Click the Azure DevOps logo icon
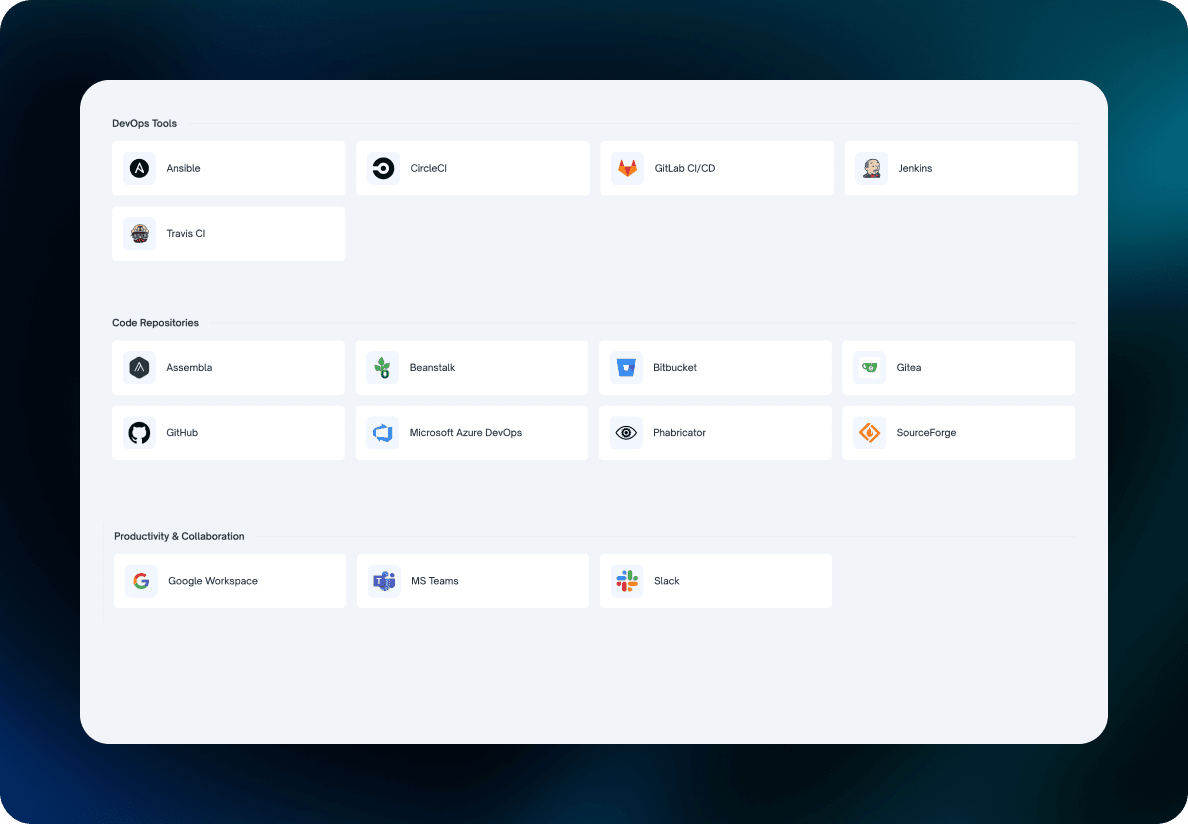This screenshot has height=824, width=1188. tap(383, 432)
